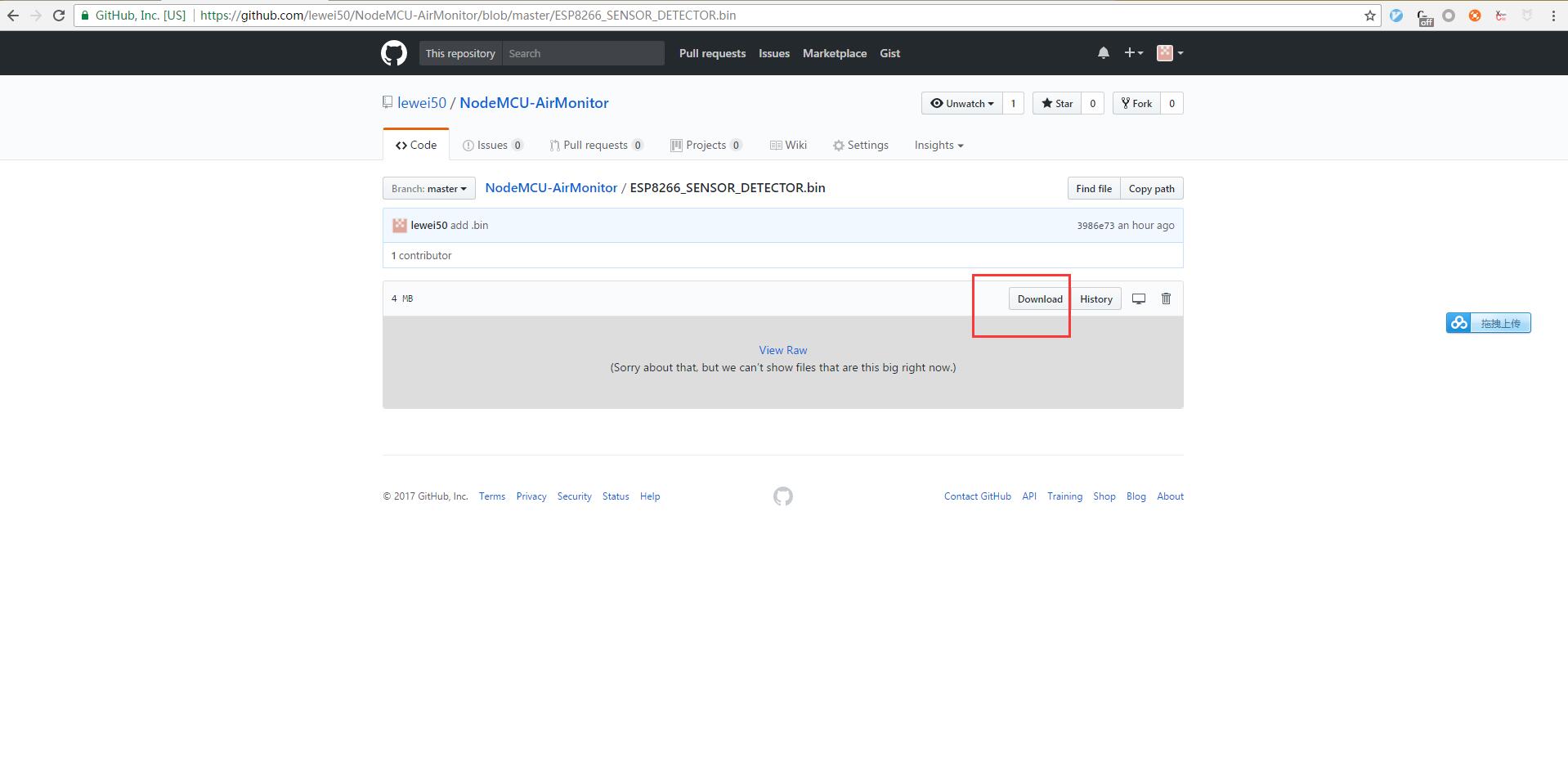1568x781 pixels.
Task: Click the GitHub Octocat logo in header
Action: point(393,53)
